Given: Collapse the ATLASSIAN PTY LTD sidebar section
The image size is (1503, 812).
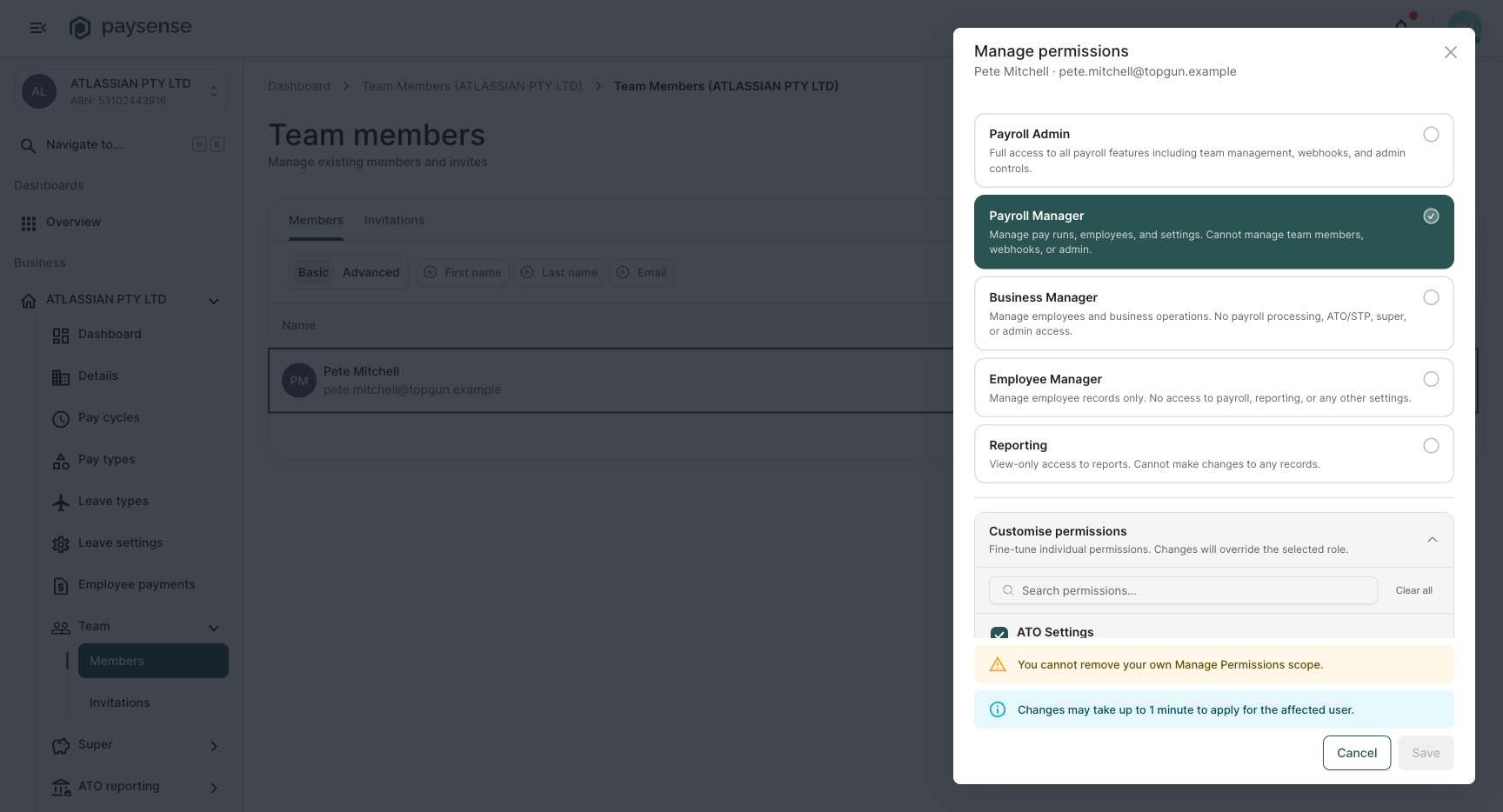Looking at the screenshot, I should point(214,301).
